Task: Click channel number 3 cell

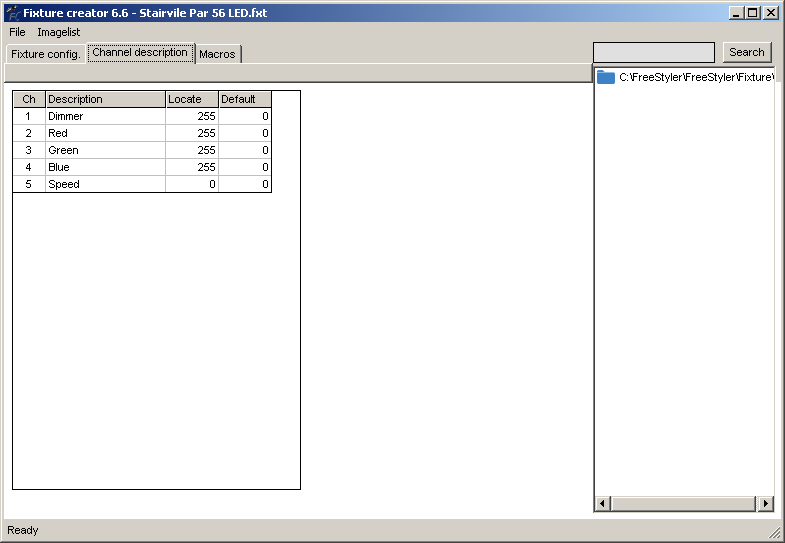Action: 29,150
